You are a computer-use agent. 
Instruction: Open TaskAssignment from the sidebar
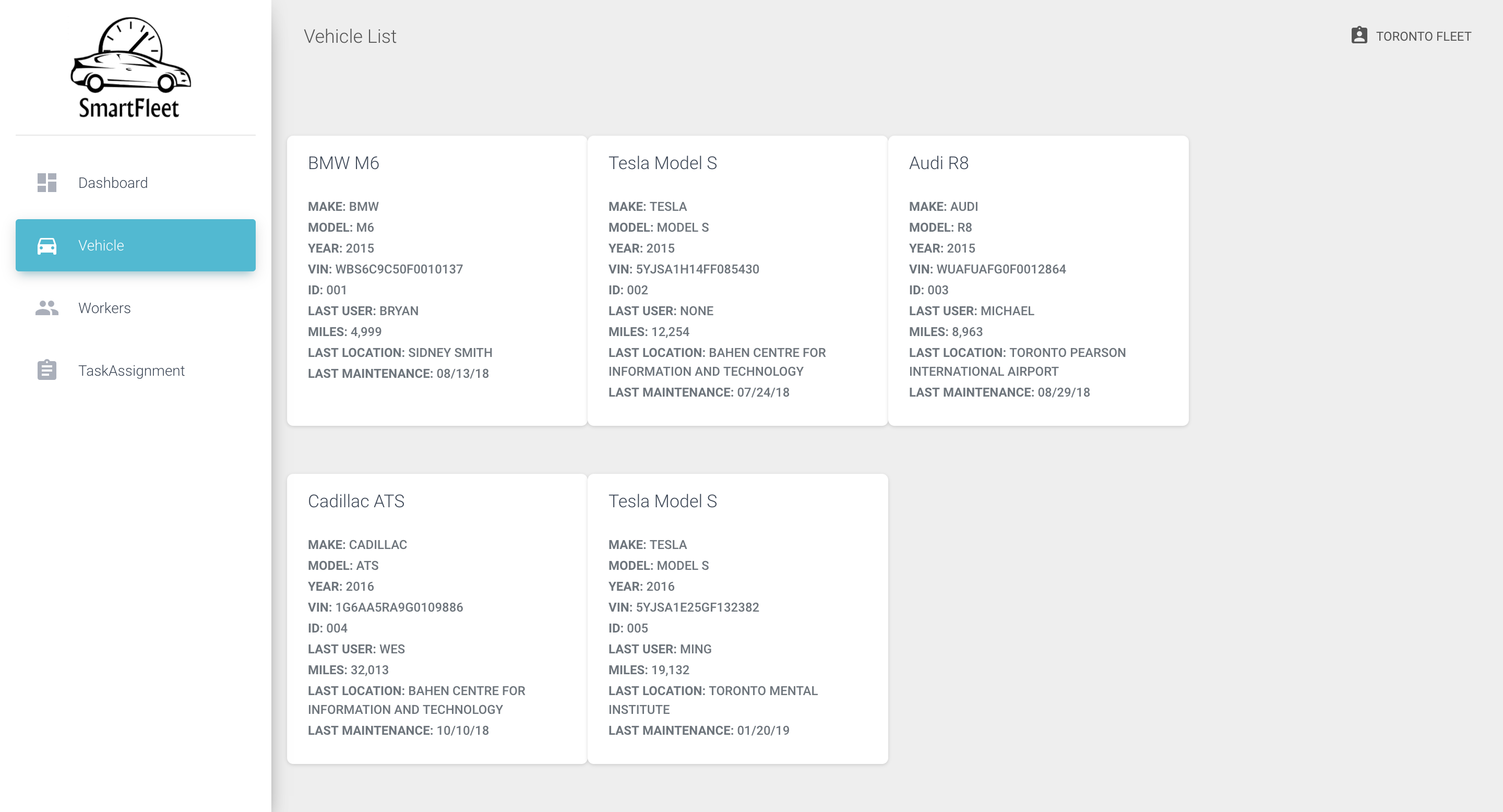coord(132,371)
